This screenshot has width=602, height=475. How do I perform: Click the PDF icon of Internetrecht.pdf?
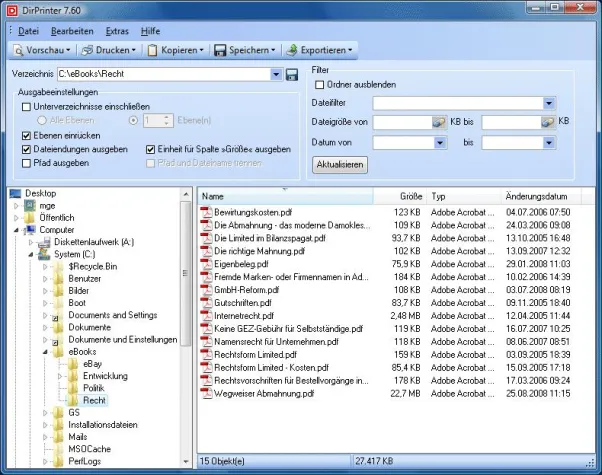click(207, 316)
